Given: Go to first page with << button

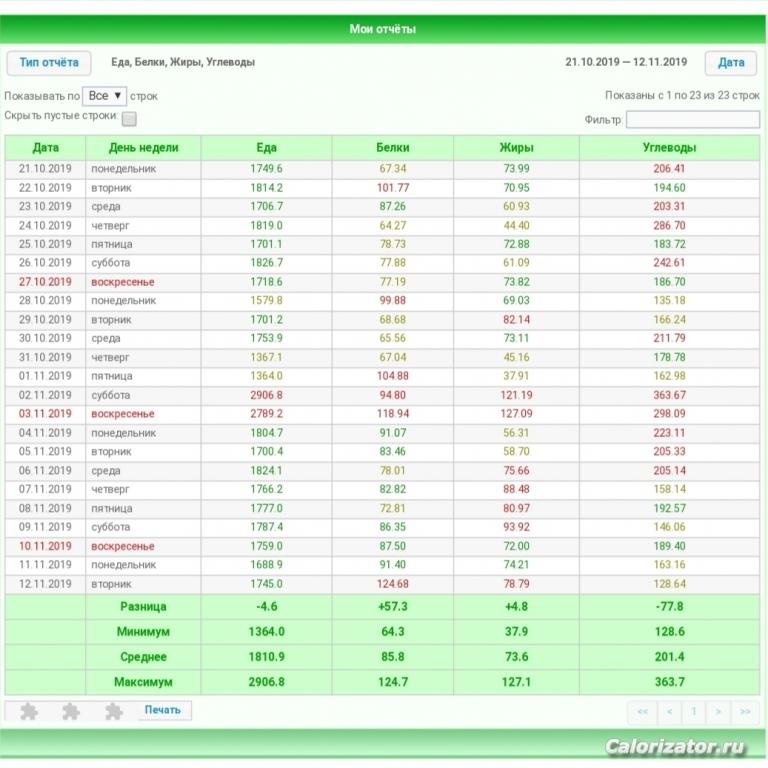Looking at the screenshot, I should pos(643,712).
